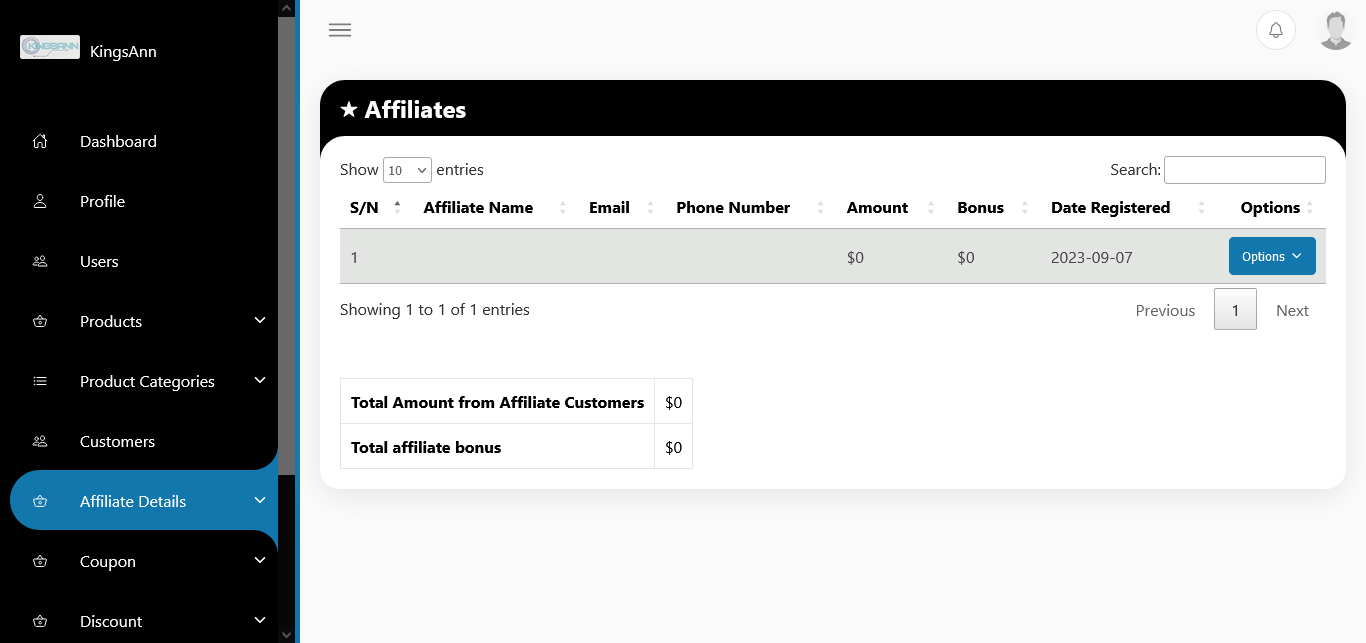Image resolution: width=1366 pixels, height=643 pixels.
Task: Click the Discount basket icon
Action: coord(40,621)
